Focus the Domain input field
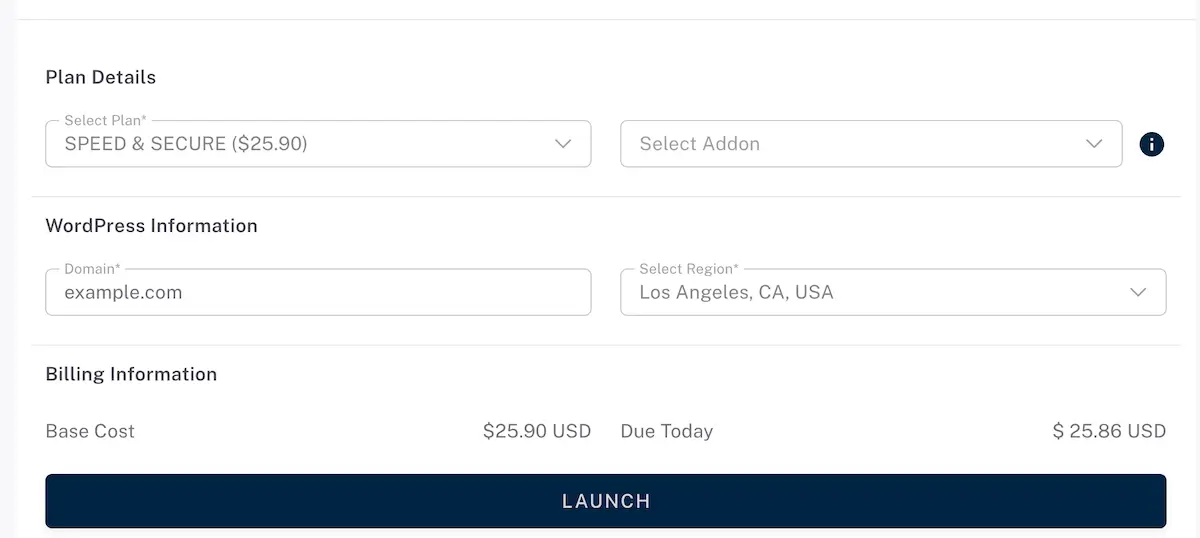This screenshot has width=1200, height=538. (x=318, y=292)
